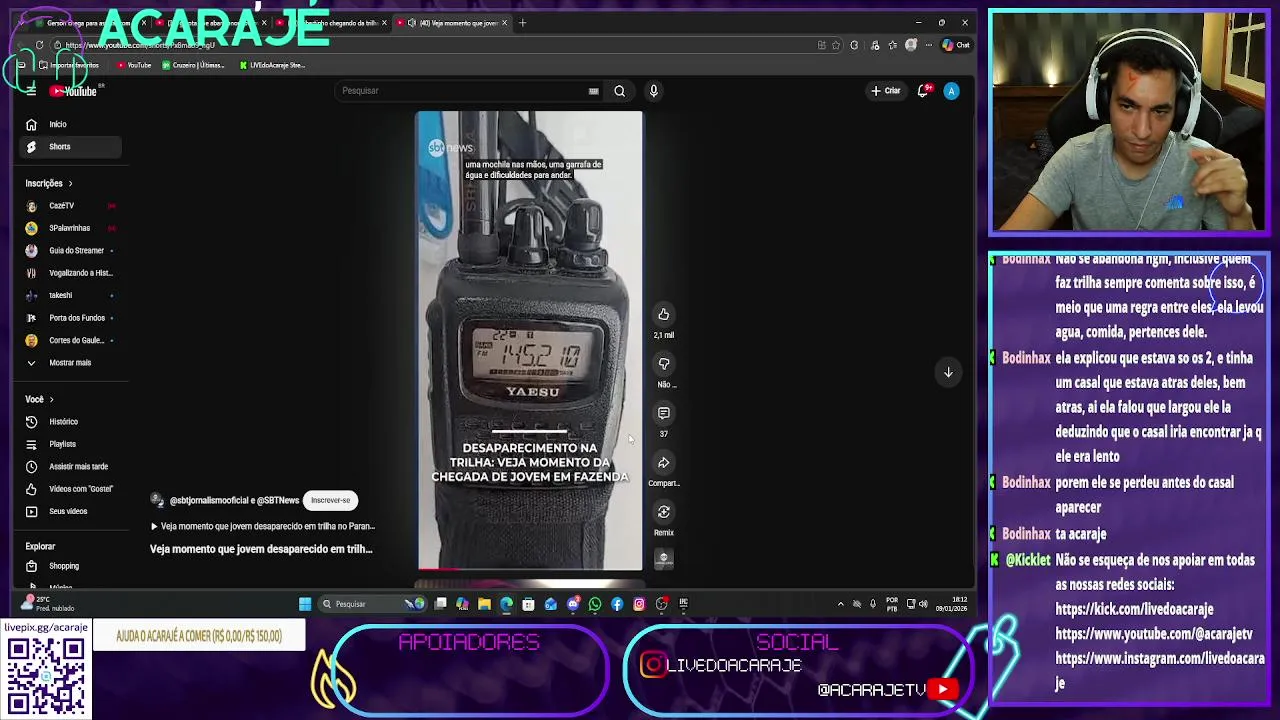Open the on-screen keyboard icon in the search box
The width and height of the screenshot is (1280, 720).
point(594,91)
